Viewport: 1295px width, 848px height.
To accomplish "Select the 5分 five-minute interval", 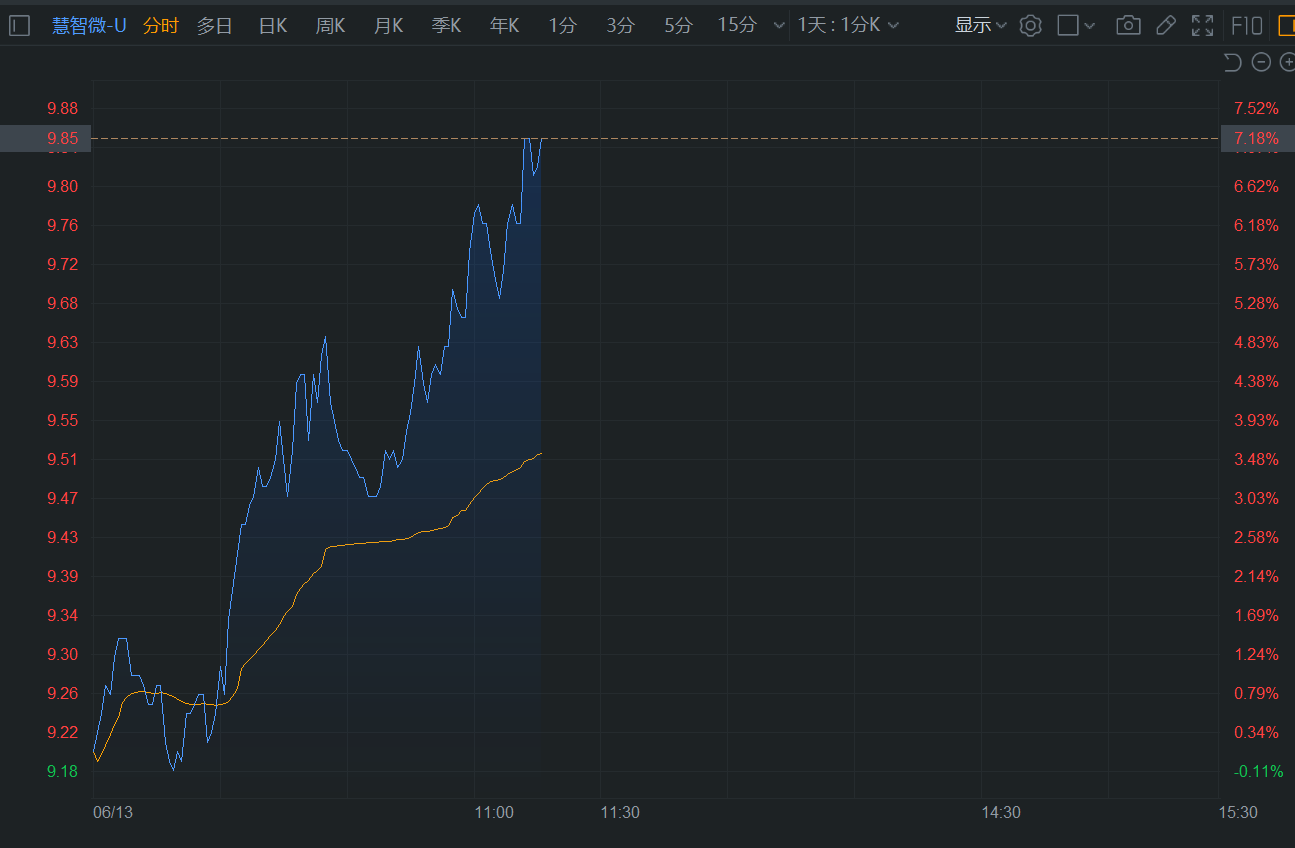I will (678, 26).
